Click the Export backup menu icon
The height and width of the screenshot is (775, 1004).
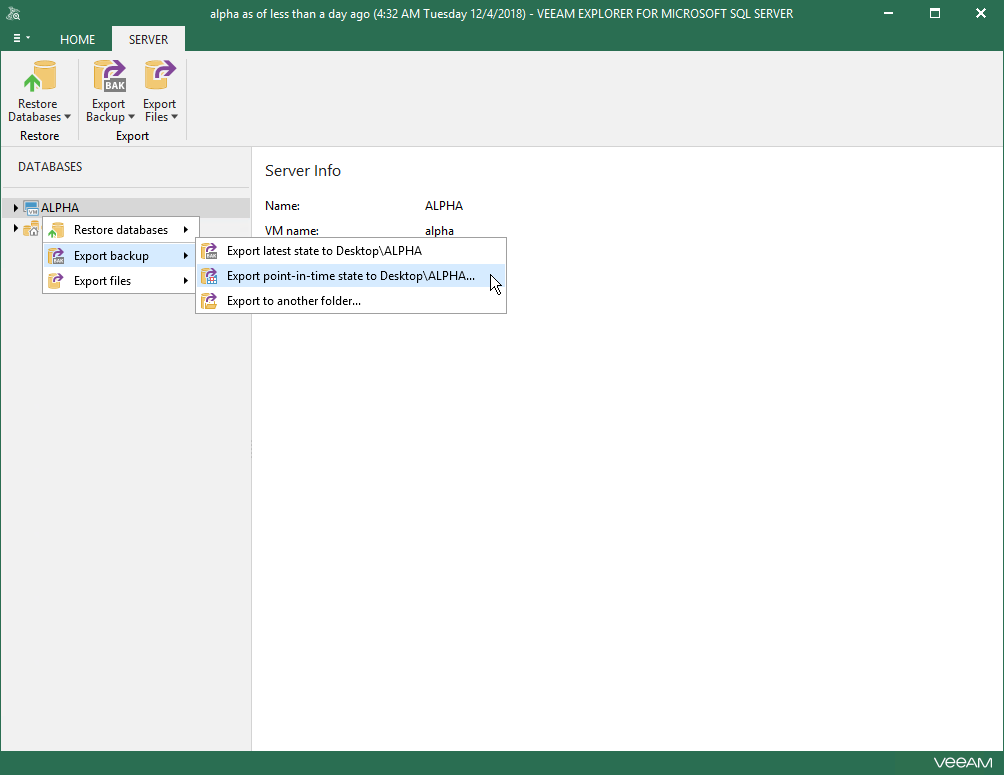(x=56, y=256)
